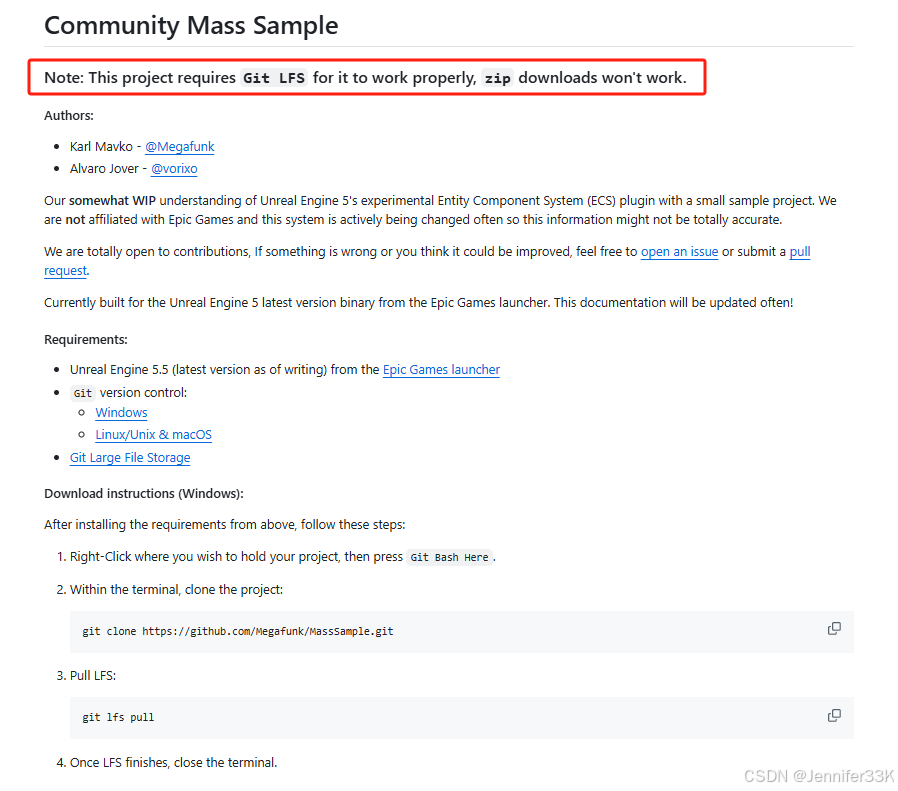Copy the git lfs pull command snippet
Screen dimensions: 898x791
point(834,715)
